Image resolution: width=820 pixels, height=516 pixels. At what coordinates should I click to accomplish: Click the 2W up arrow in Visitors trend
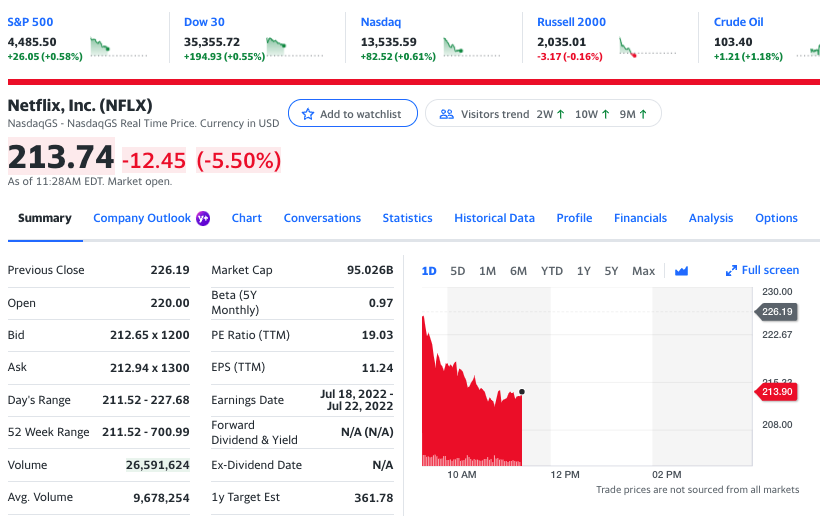[561, 114]
